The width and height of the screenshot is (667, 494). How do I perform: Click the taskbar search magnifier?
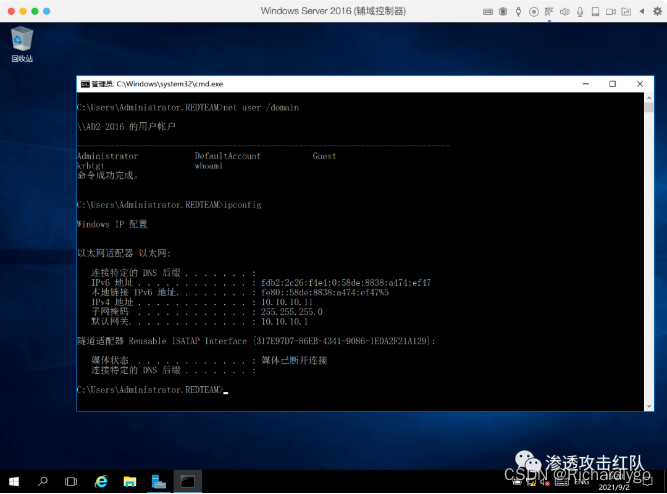click(x=43, y=481)
